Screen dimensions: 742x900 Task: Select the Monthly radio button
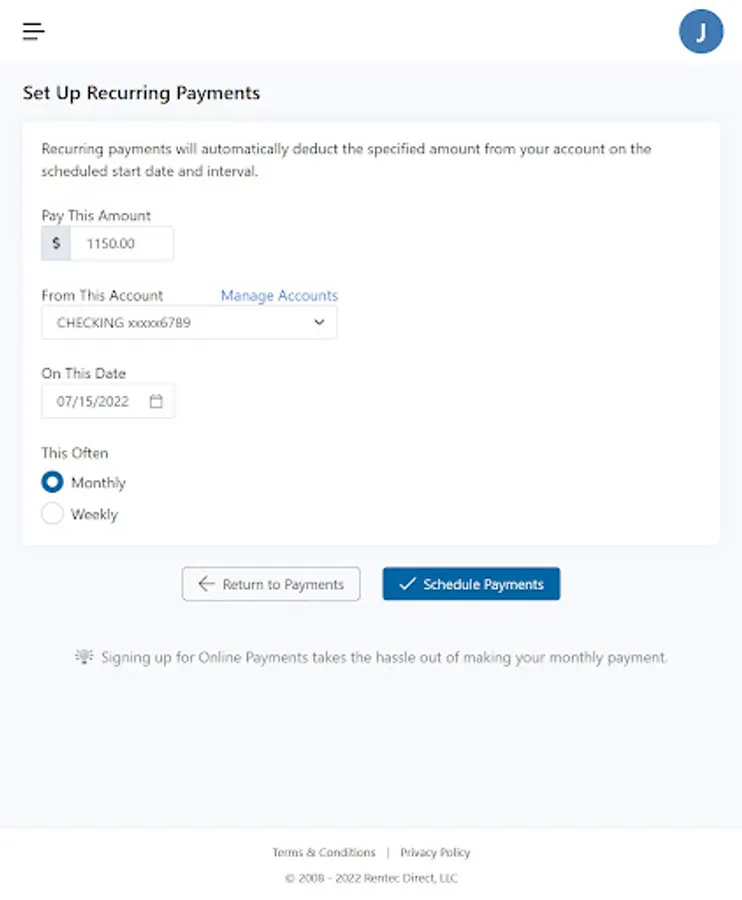52,483
